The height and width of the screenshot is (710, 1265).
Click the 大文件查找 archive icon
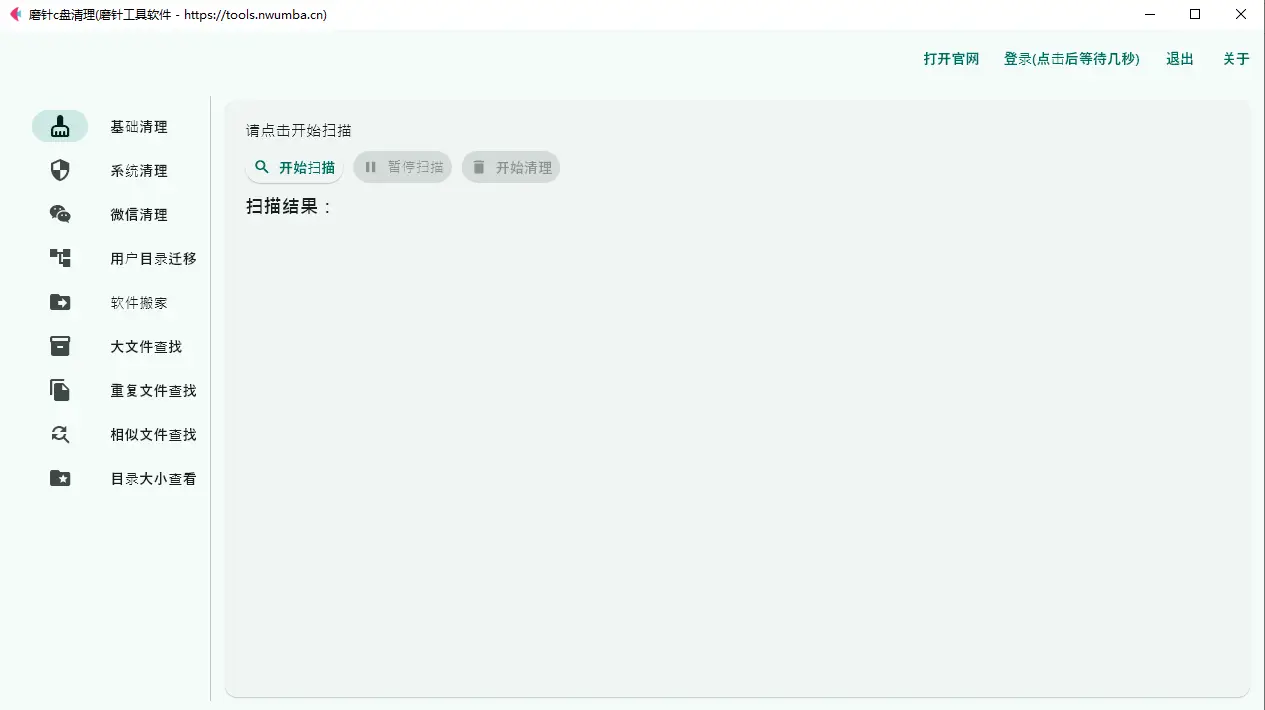(x=59, y=346)
